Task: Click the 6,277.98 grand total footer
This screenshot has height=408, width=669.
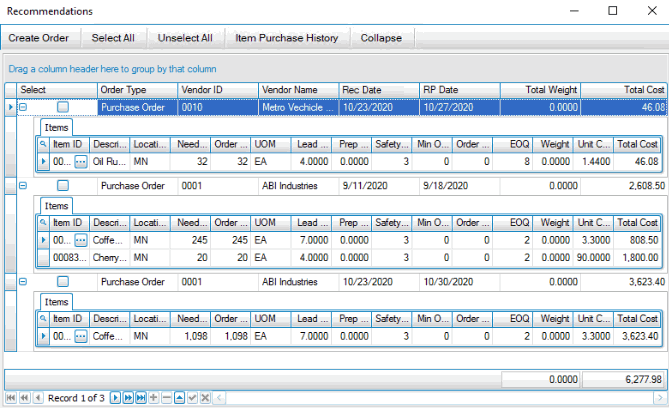Action: tap(624, 379)
